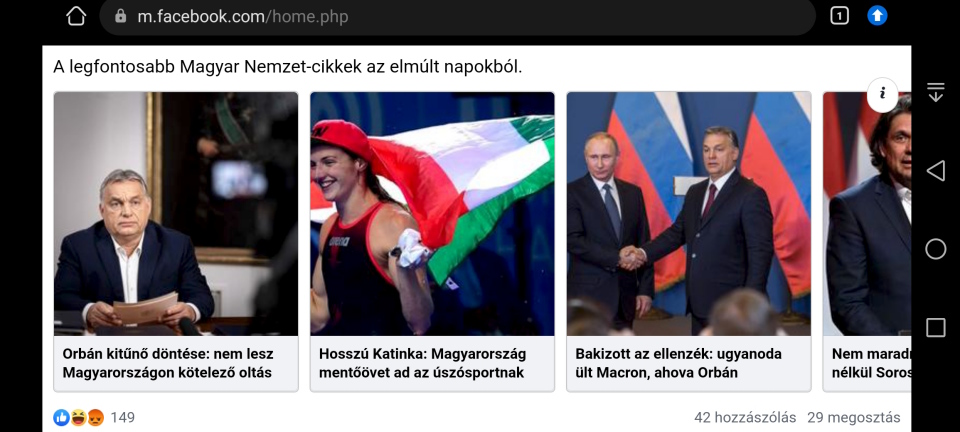960x432 pixels.
Task: Open swimmer with Hungarian flag thumbnail
Action: coord(432,214)
